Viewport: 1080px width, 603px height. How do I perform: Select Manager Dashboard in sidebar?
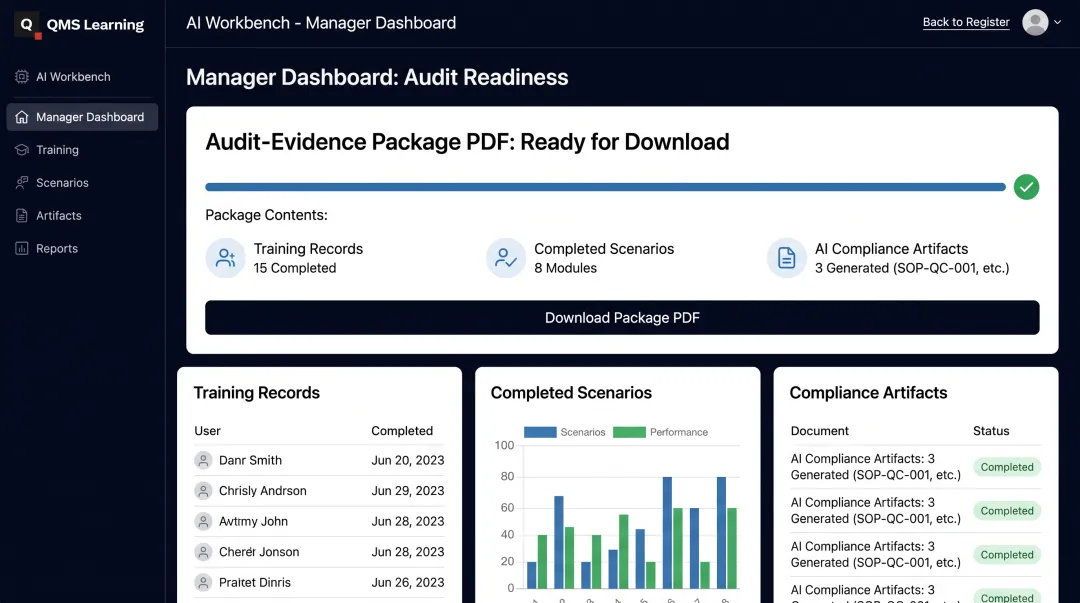82,117
